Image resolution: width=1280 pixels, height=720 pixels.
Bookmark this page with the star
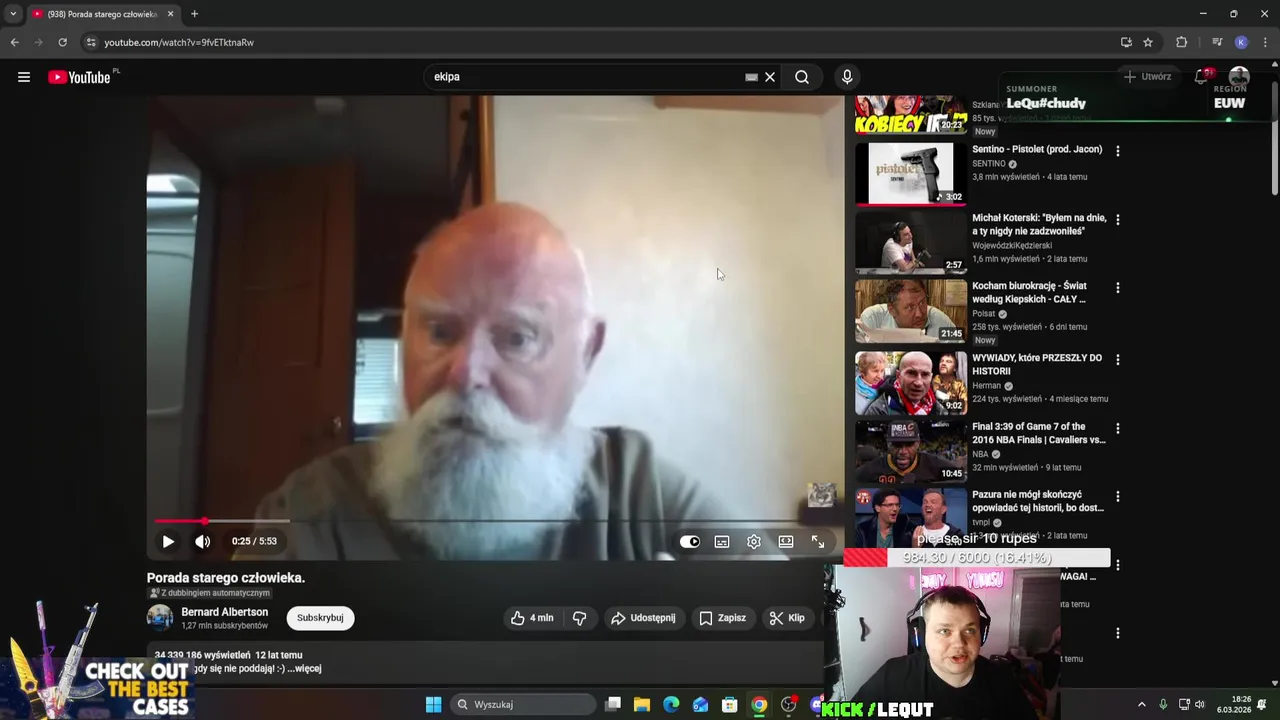point(1148,42)
